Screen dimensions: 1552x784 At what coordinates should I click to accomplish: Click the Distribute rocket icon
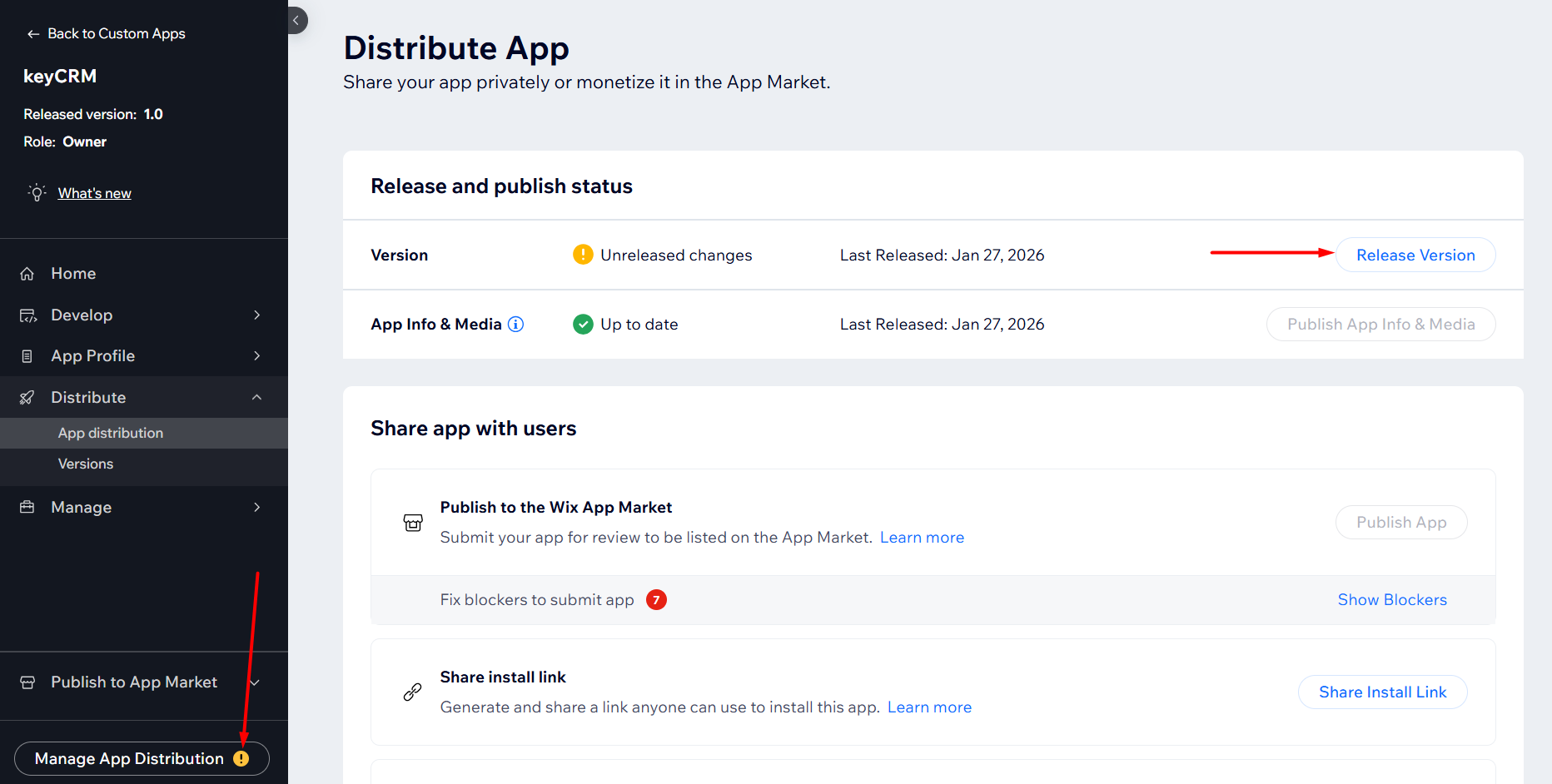pos(27,398)
